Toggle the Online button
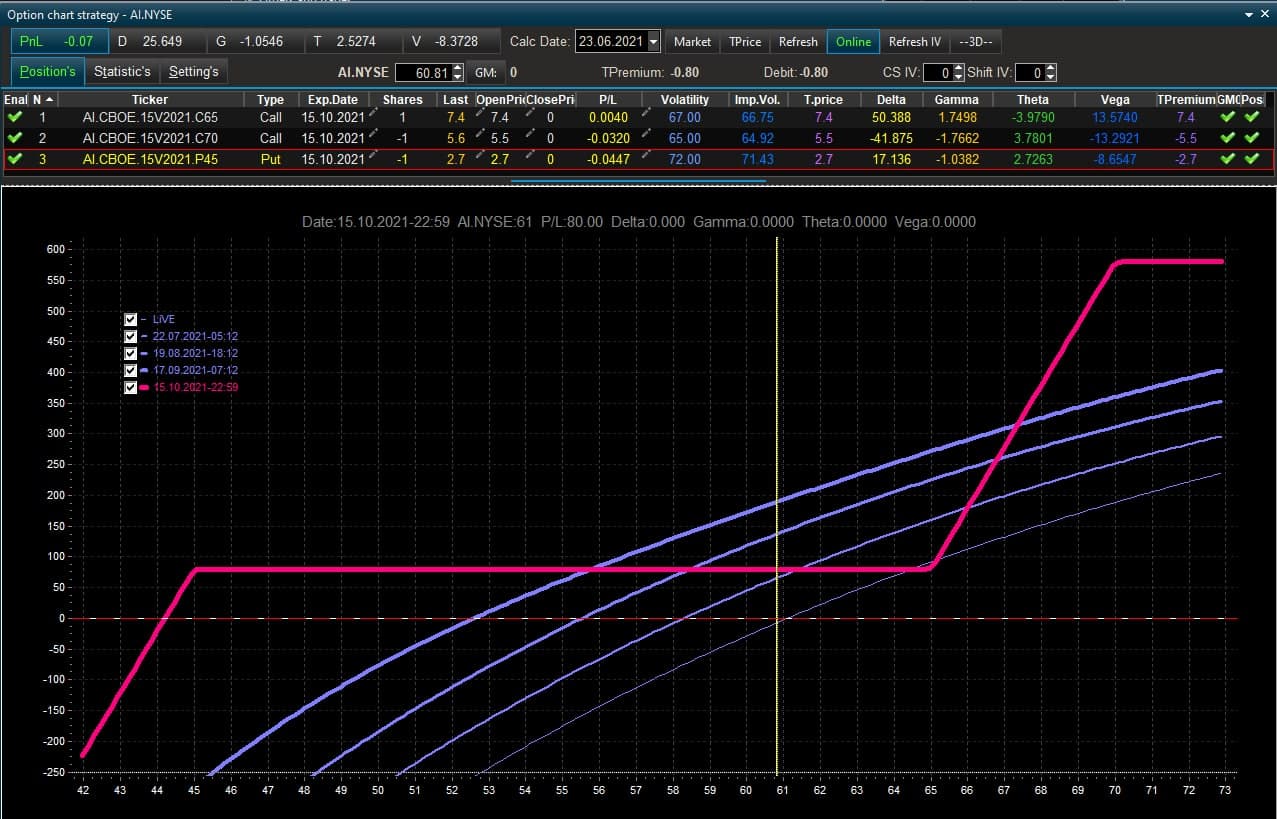 (x=853, y=42)
